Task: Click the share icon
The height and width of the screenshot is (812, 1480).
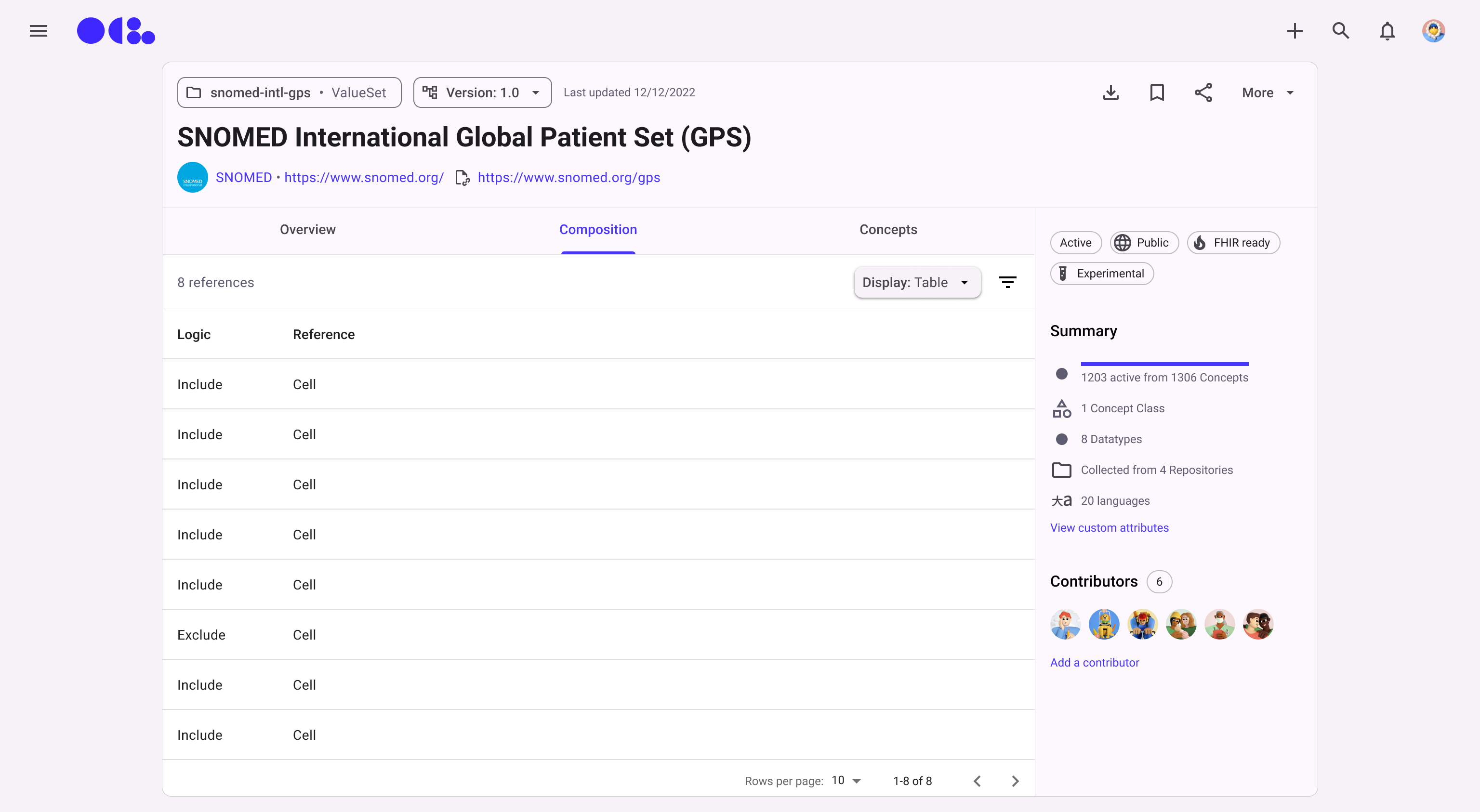Action: coord(1203,92)
